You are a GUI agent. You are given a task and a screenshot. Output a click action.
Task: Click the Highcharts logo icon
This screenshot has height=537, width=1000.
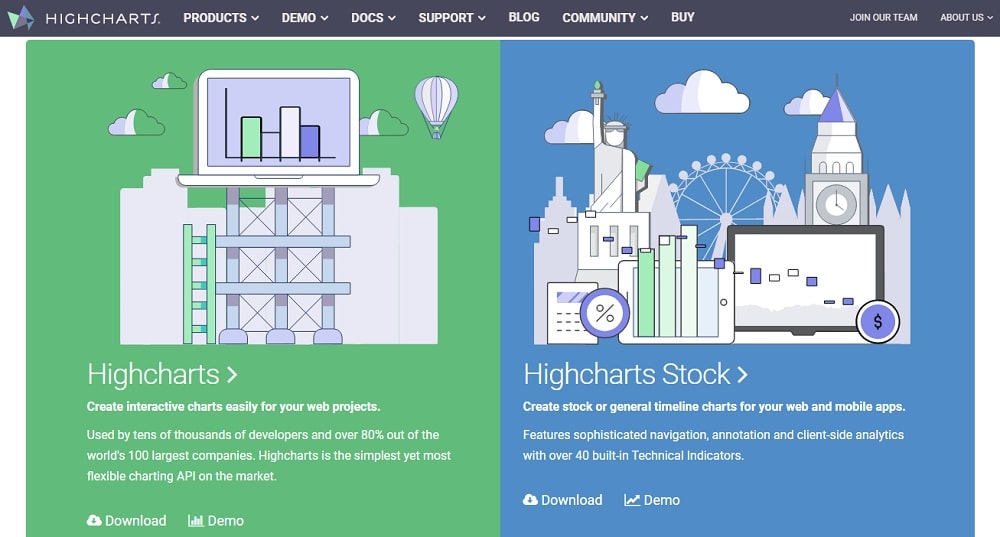coord(21,18)
